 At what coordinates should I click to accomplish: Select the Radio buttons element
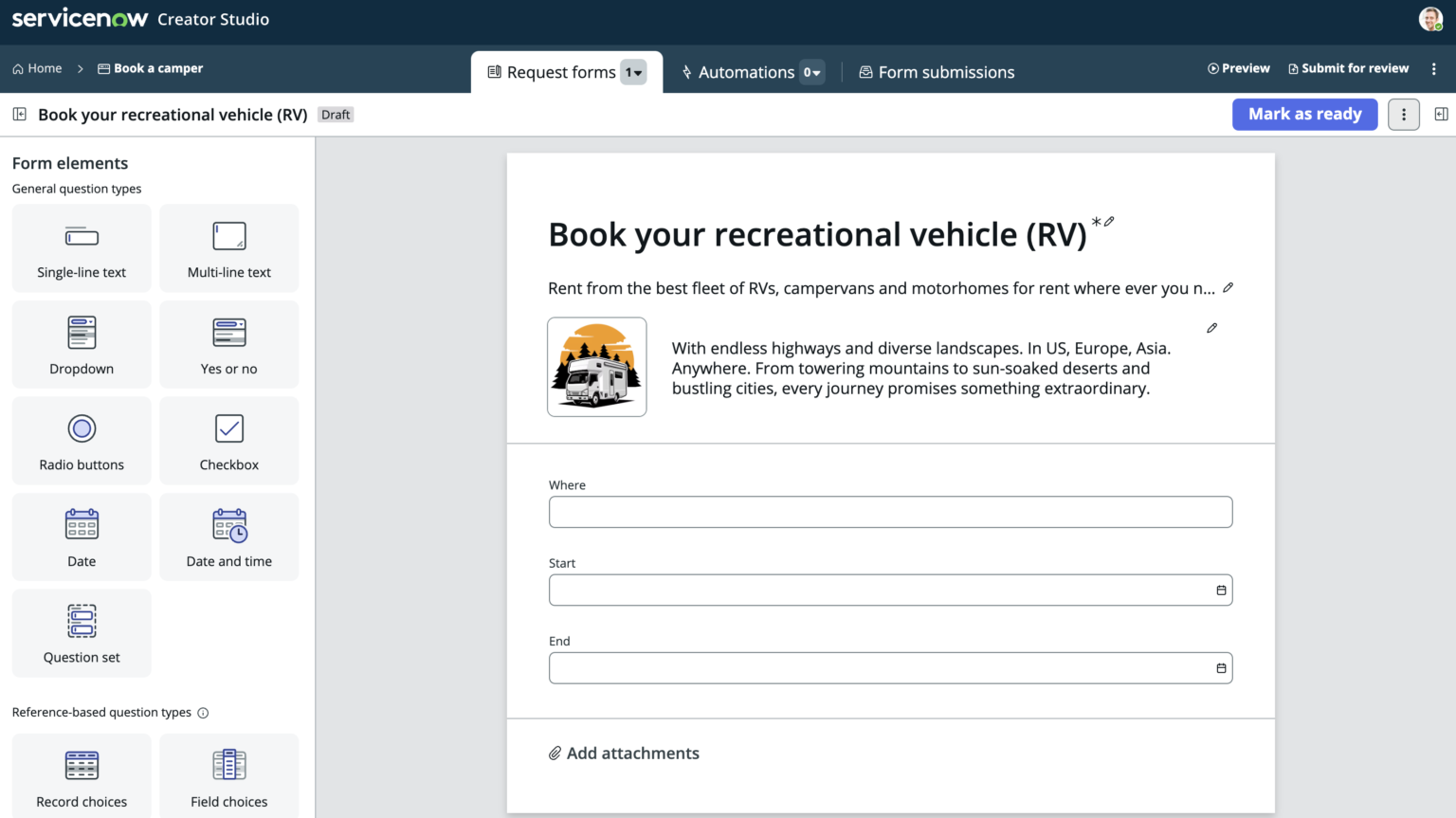[x=81, y=440]
